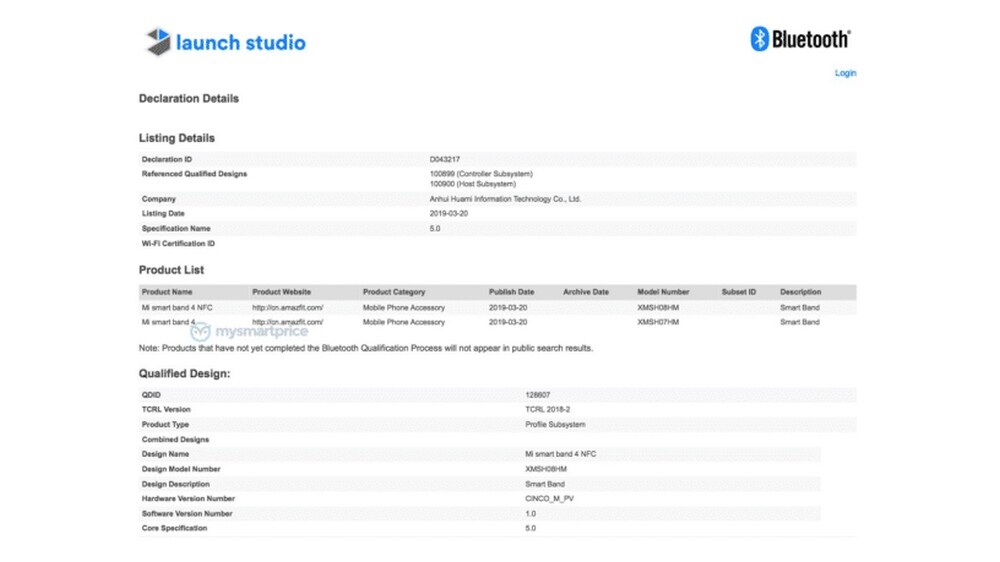Click the Publish Date column header
This screenshot has height=562, width=1000.
(511, 292)
